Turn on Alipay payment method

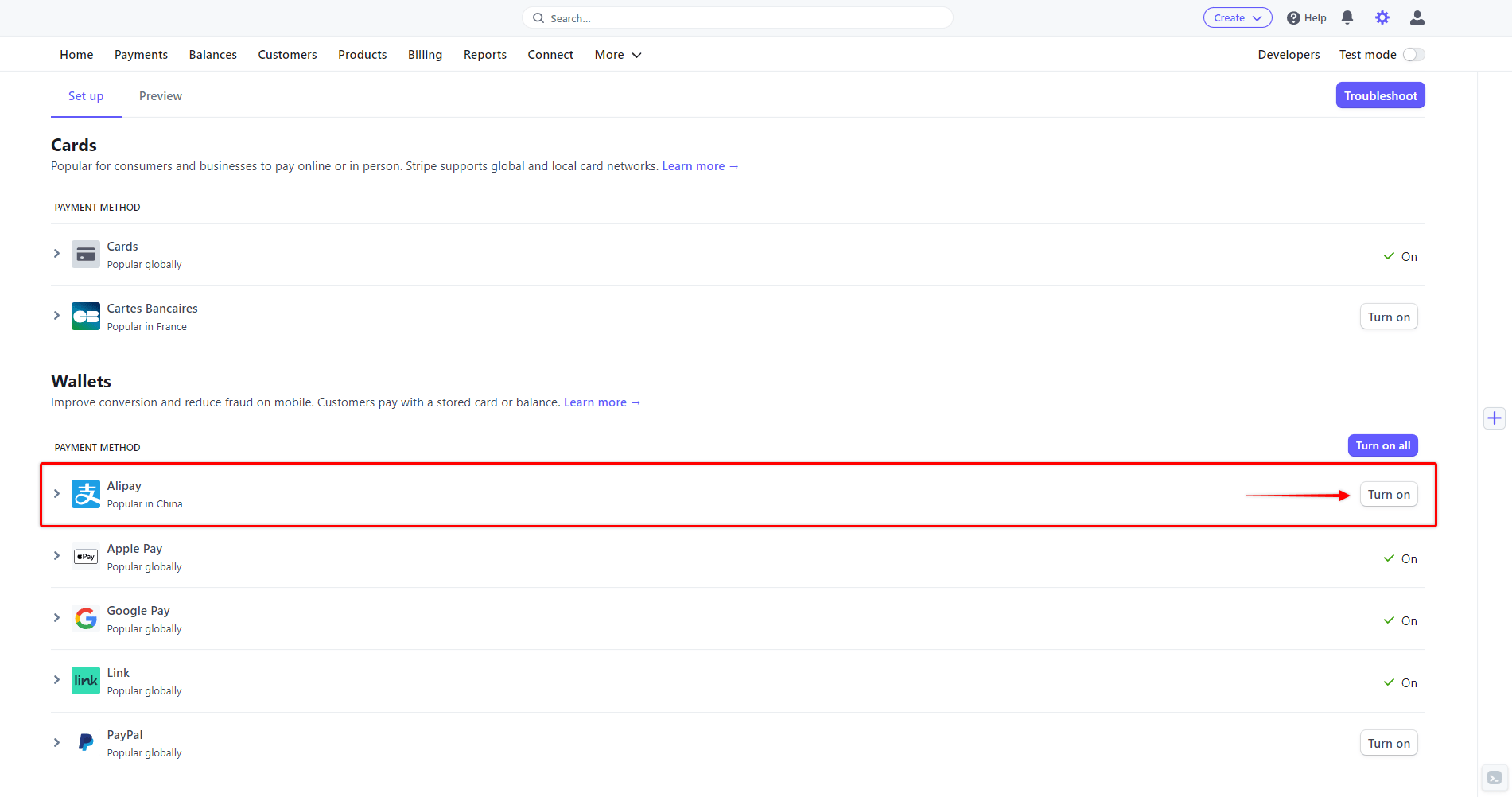pos(1389,495)
